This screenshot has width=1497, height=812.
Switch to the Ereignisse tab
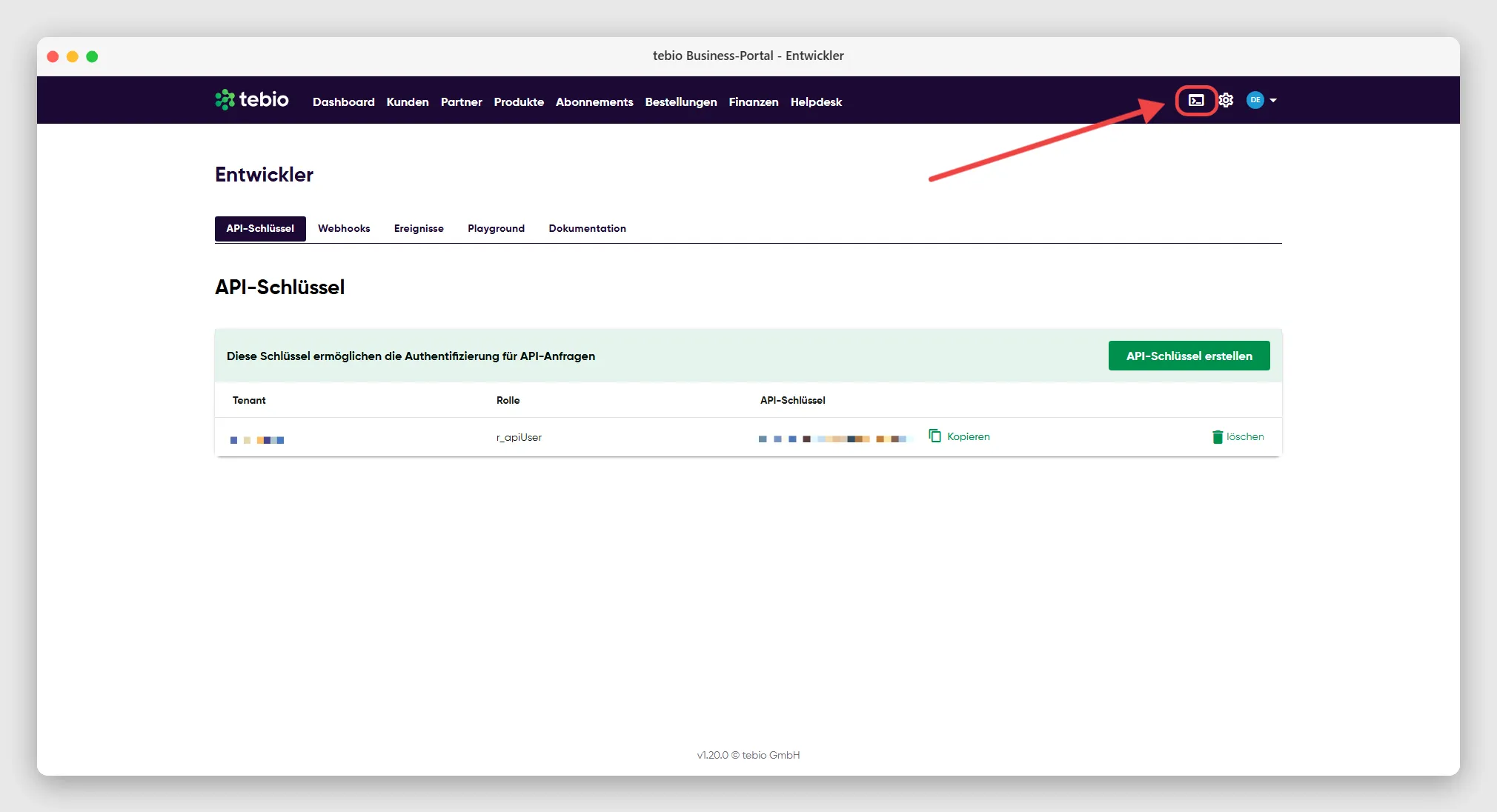[x=419, y=228]
